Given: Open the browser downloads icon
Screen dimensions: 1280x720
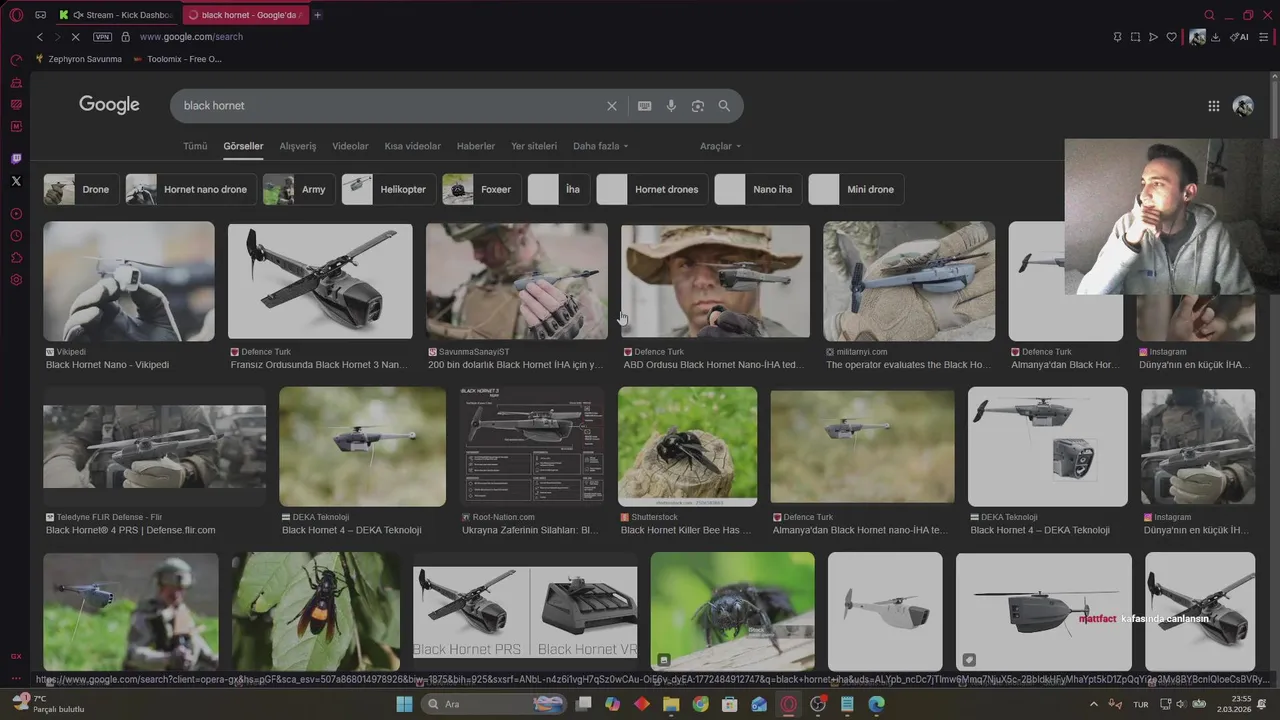Looking at the screenshot, I should [x=1215, y=37].
